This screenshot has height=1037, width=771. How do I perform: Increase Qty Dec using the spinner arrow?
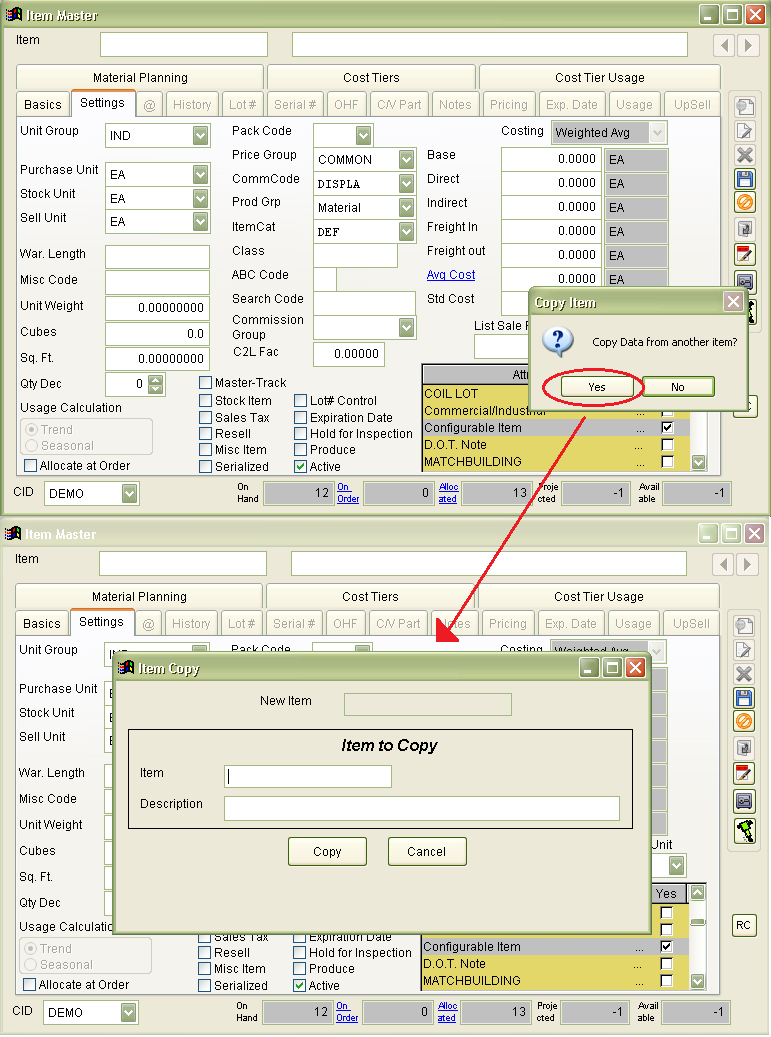pyautogui.click(x=155, y=380)
